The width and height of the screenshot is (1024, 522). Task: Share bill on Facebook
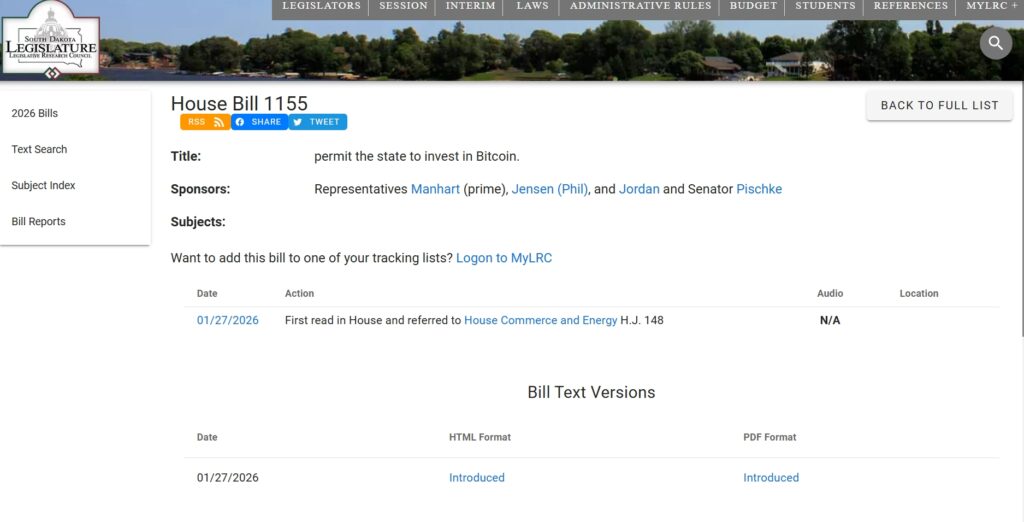(259, 122)
